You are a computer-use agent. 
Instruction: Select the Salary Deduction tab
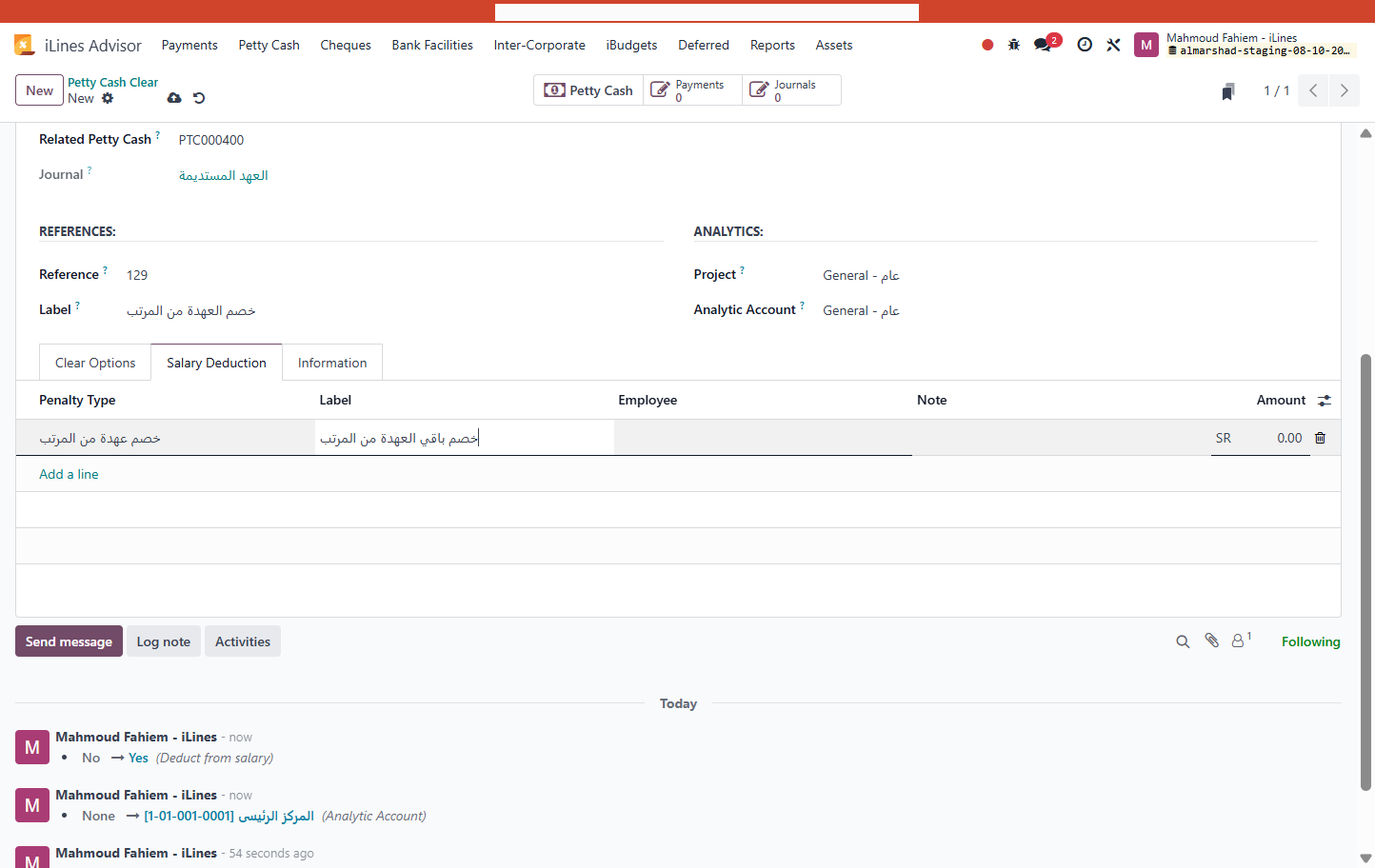216,363
